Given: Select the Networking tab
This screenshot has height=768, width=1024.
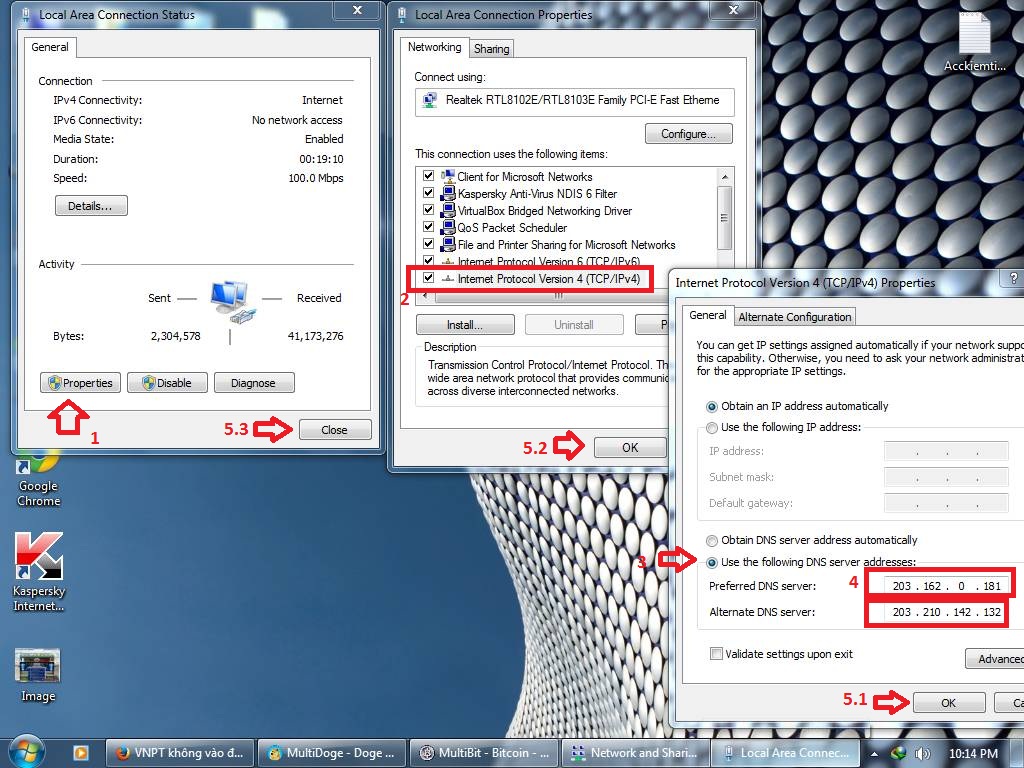Looking at the screenshot, I should 434,47.
